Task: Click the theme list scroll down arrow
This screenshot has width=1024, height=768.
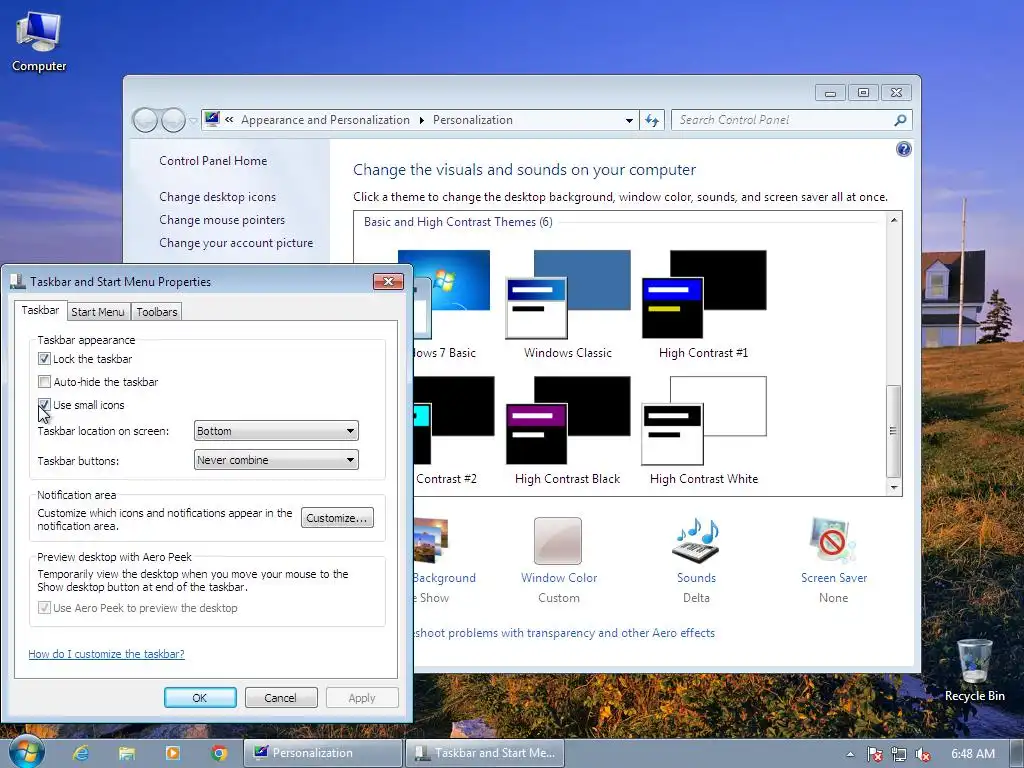Action: tap(894, 487)
